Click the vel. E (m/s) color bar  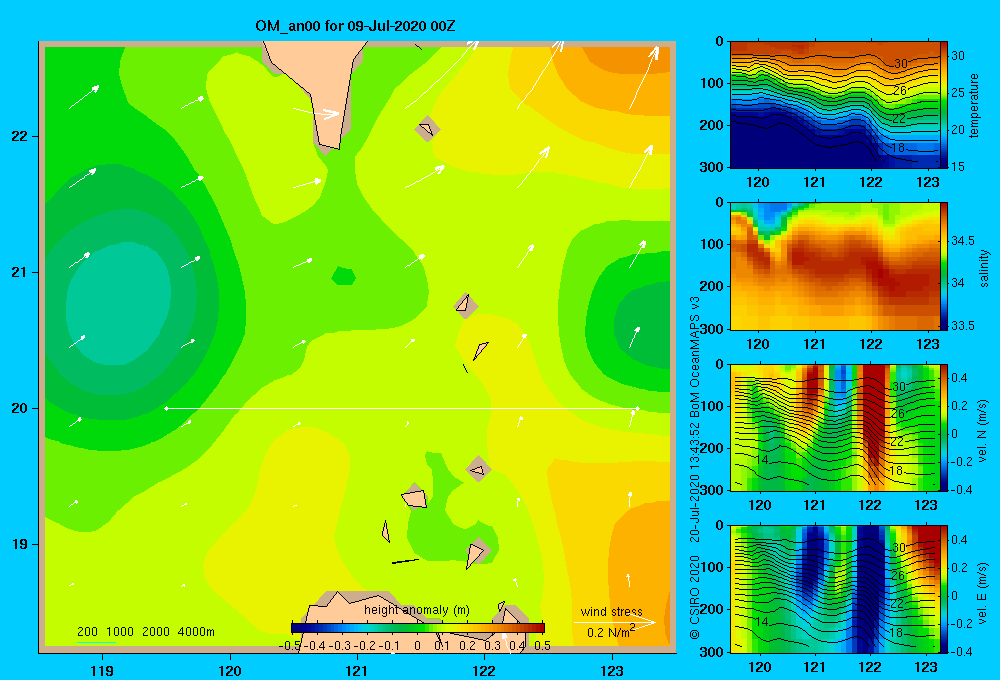944,589
